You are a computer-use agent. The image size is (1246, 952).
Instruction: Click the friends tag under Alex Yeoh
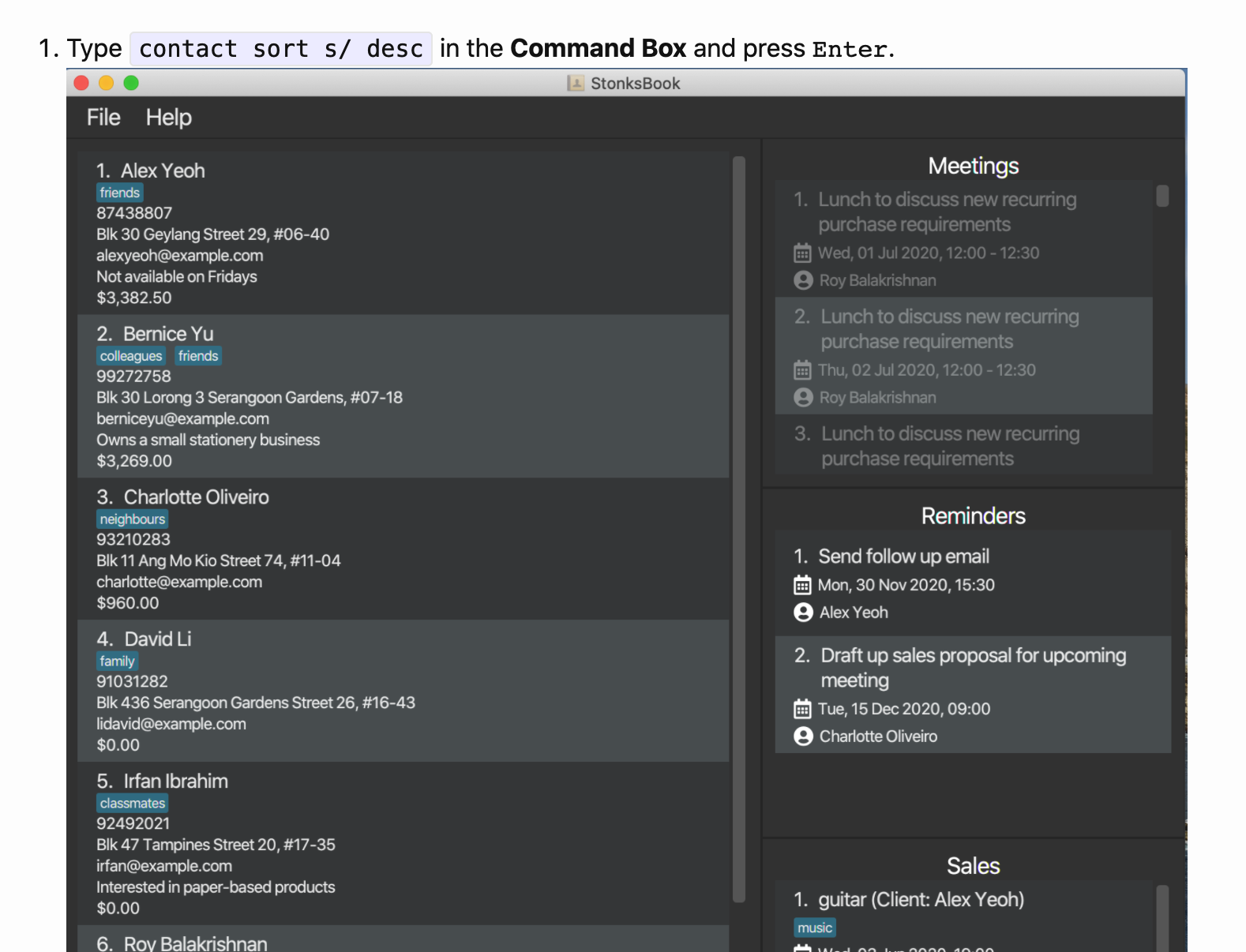pyautogui.click(x=119, y=193)
